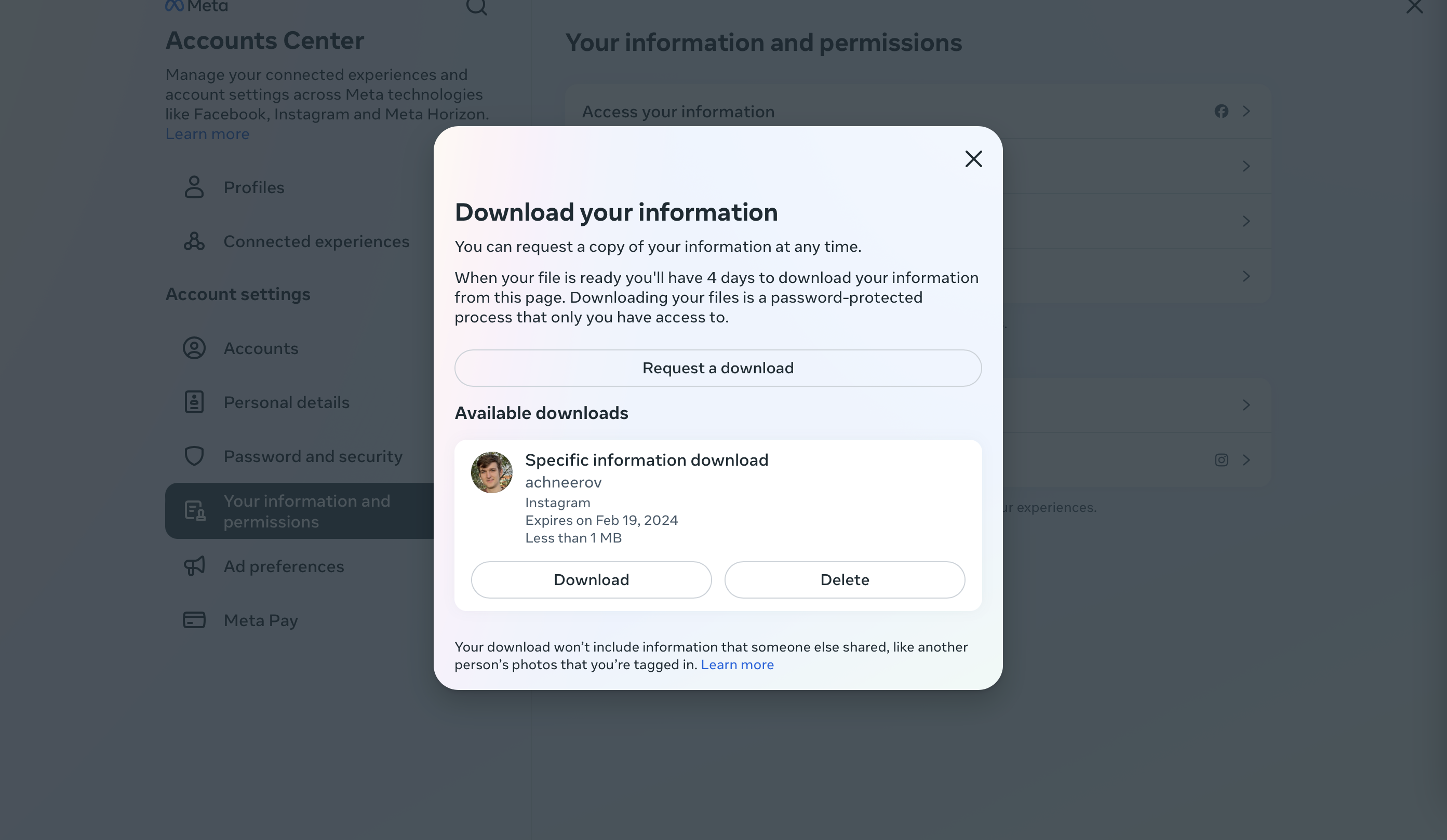Viewport: 1447px width, 840px height.
Task: Open Learn more link under Accounts Center
Action: click(207, 134)
